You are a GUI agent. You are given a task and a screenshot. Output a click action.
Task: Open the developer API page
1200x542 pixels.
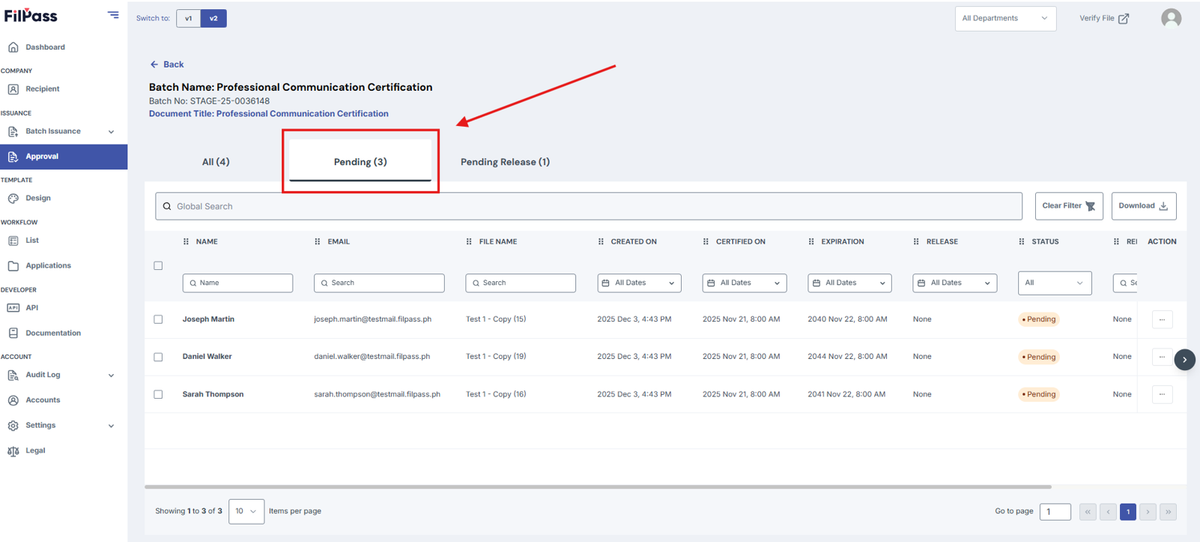pos(31,308)
